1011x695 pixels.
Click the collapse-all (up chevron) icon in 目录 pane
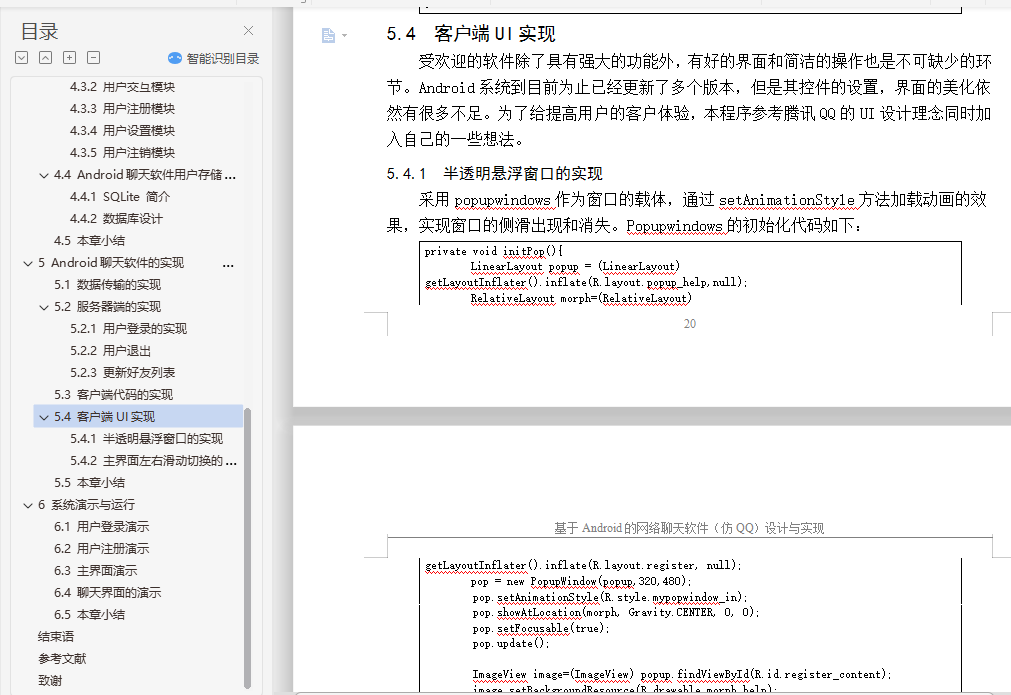(x=45, y=57)
